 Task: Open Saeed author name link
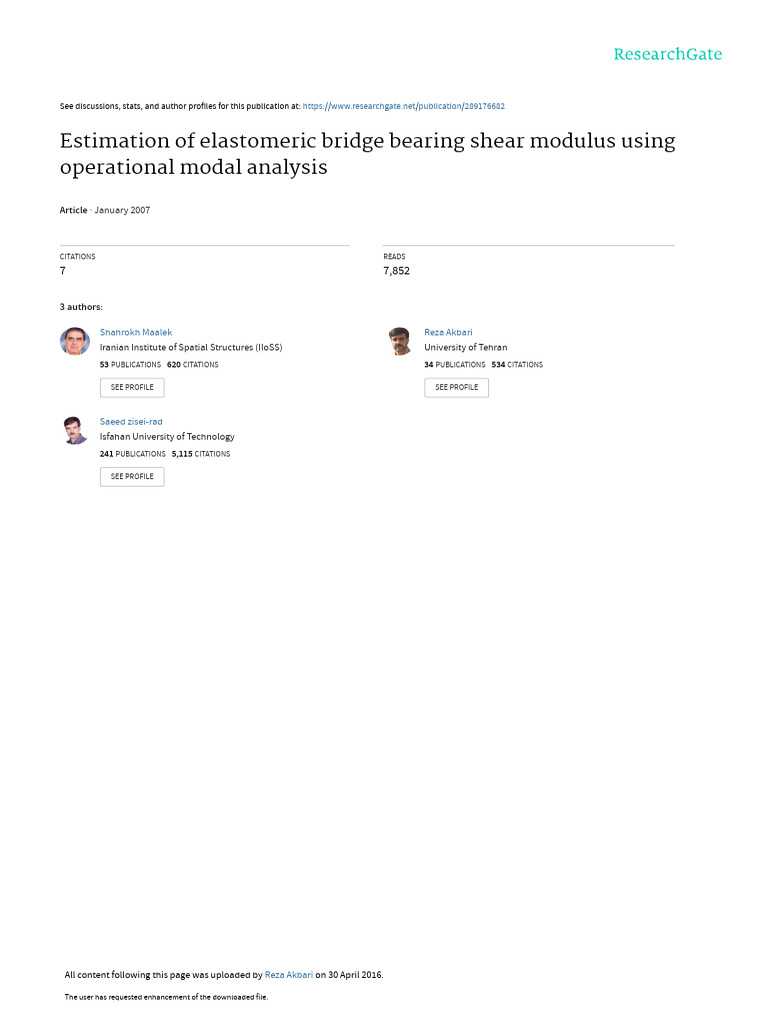[x=131, y=422]
